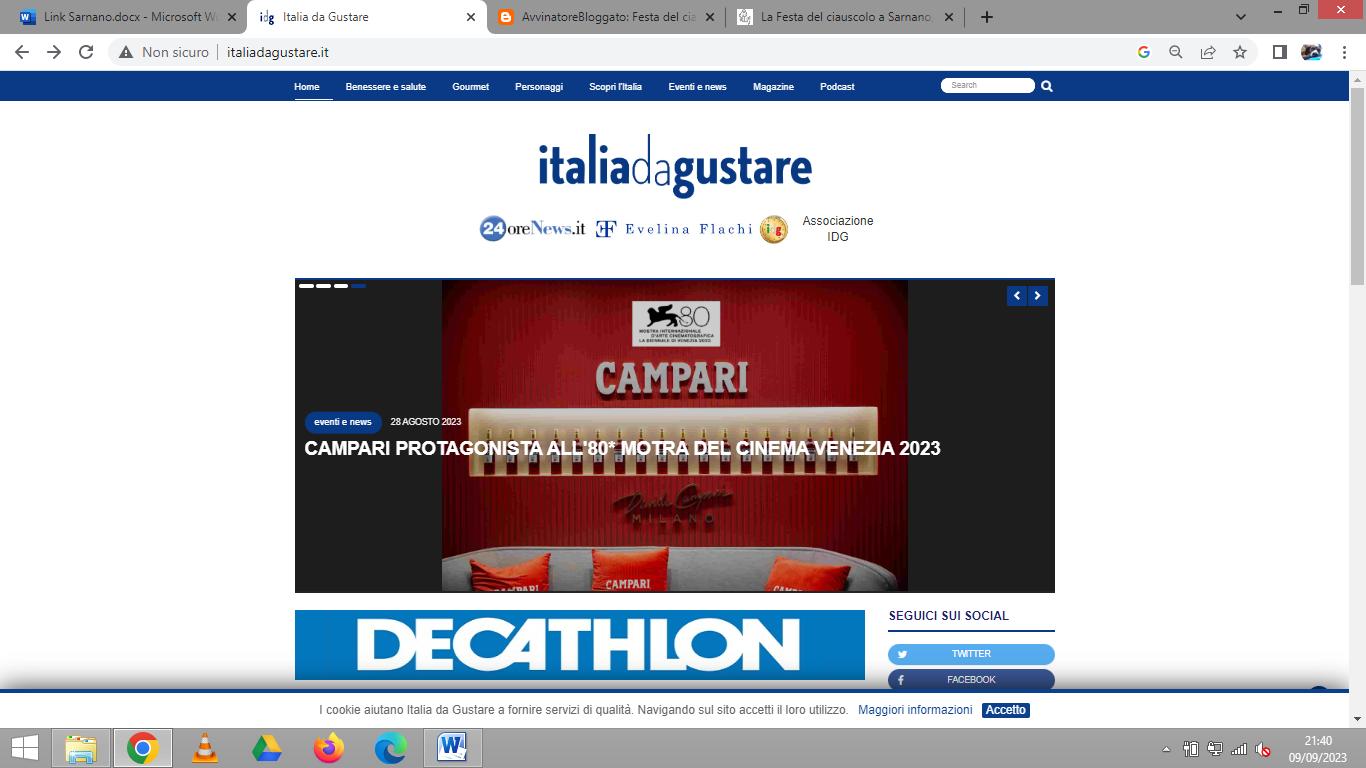Open the Eventi e news menu
1366x768 pixels.
[x=697, y=87]
